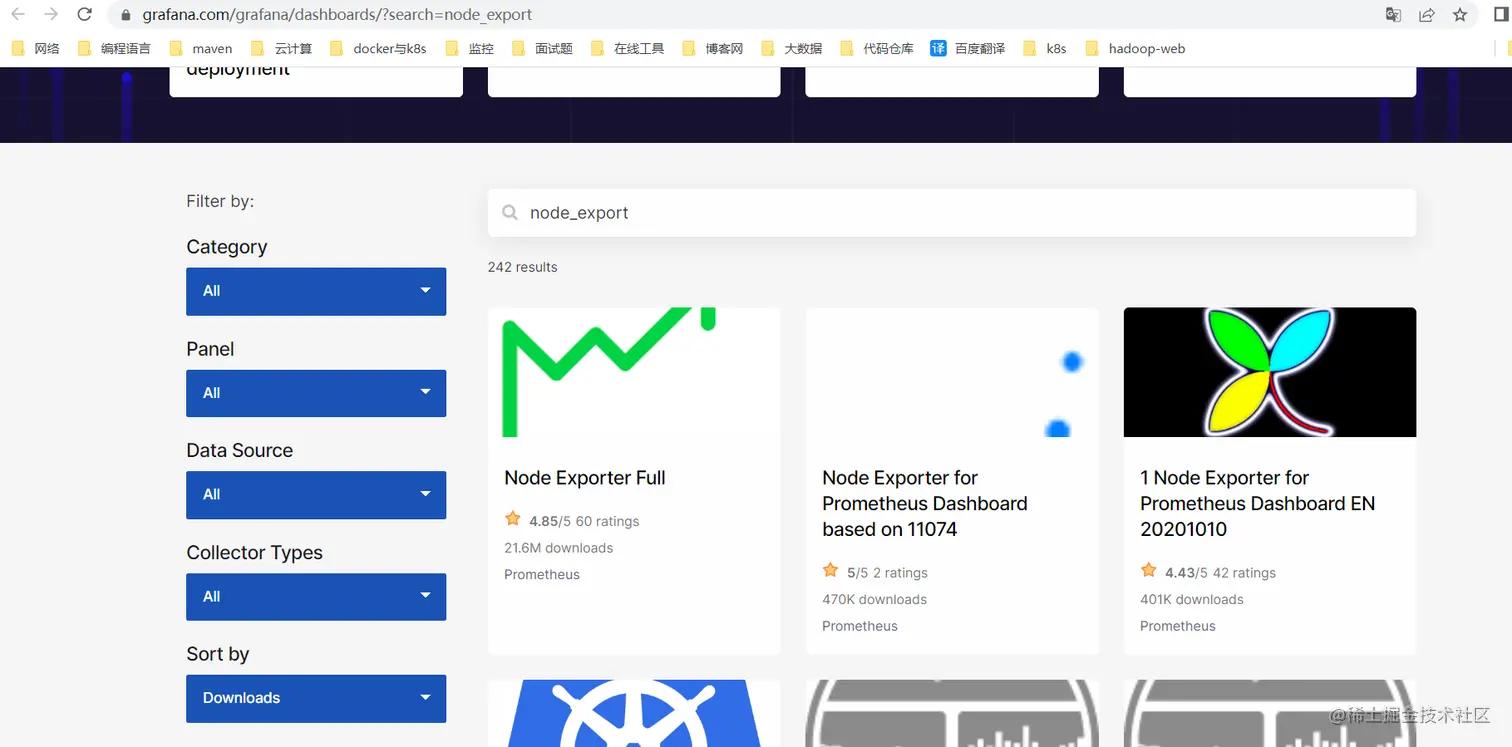Click the deployment card at the top
Image resolution: width=1512 pixels, height=747 pixels.
point(316,81)
